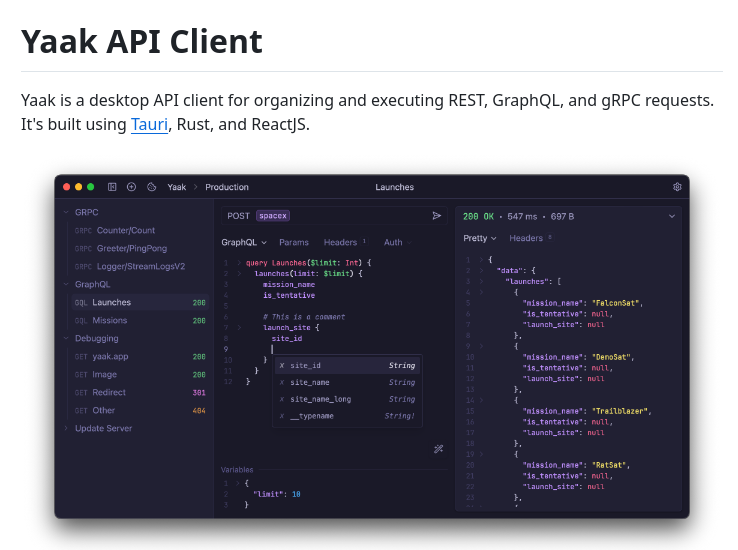Open the GraphQL body type dropdown

244,242
